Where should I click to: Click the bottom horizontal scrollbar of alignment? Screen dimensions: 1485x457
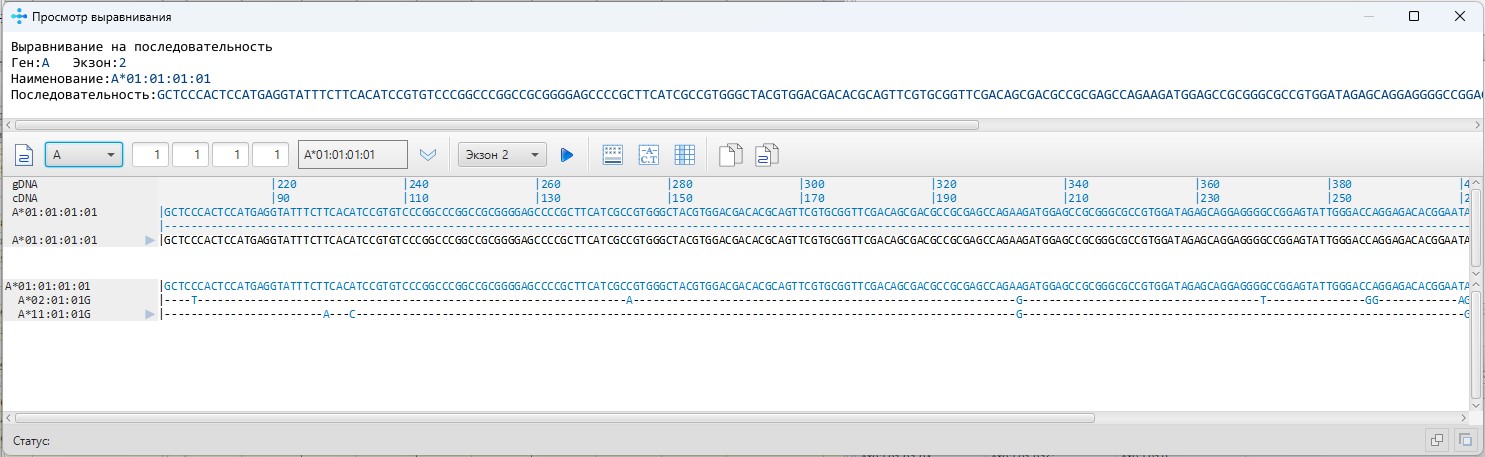point(555,418)
